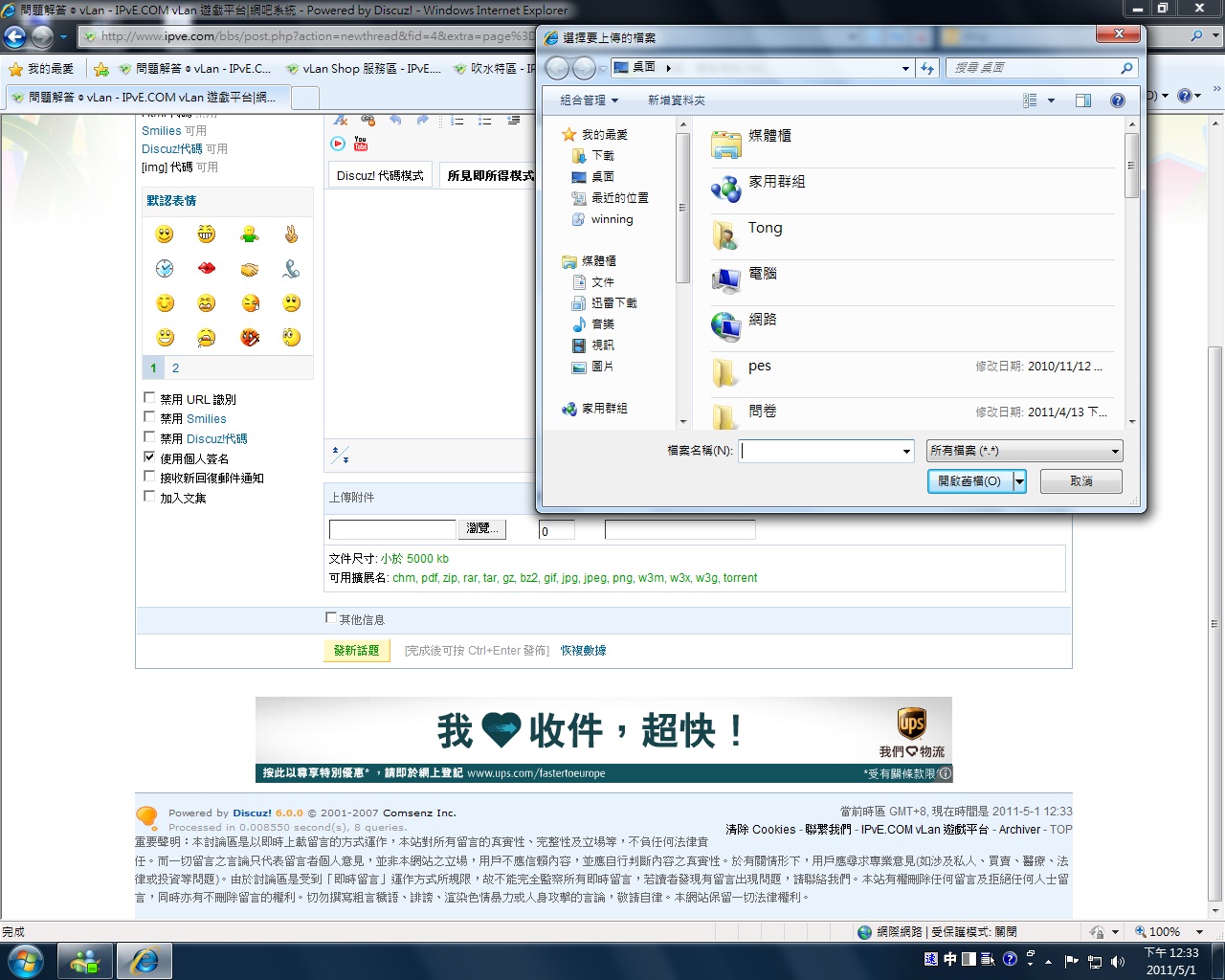Go to smiley page 2

(x=175, y=367)
